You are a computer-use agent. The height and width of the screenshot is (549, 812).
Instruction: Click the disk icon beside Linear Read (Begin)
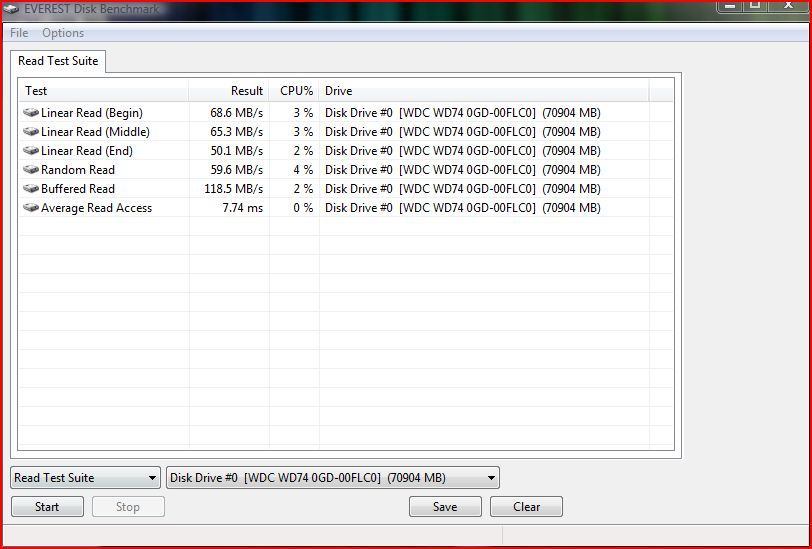tap(31, 112)
